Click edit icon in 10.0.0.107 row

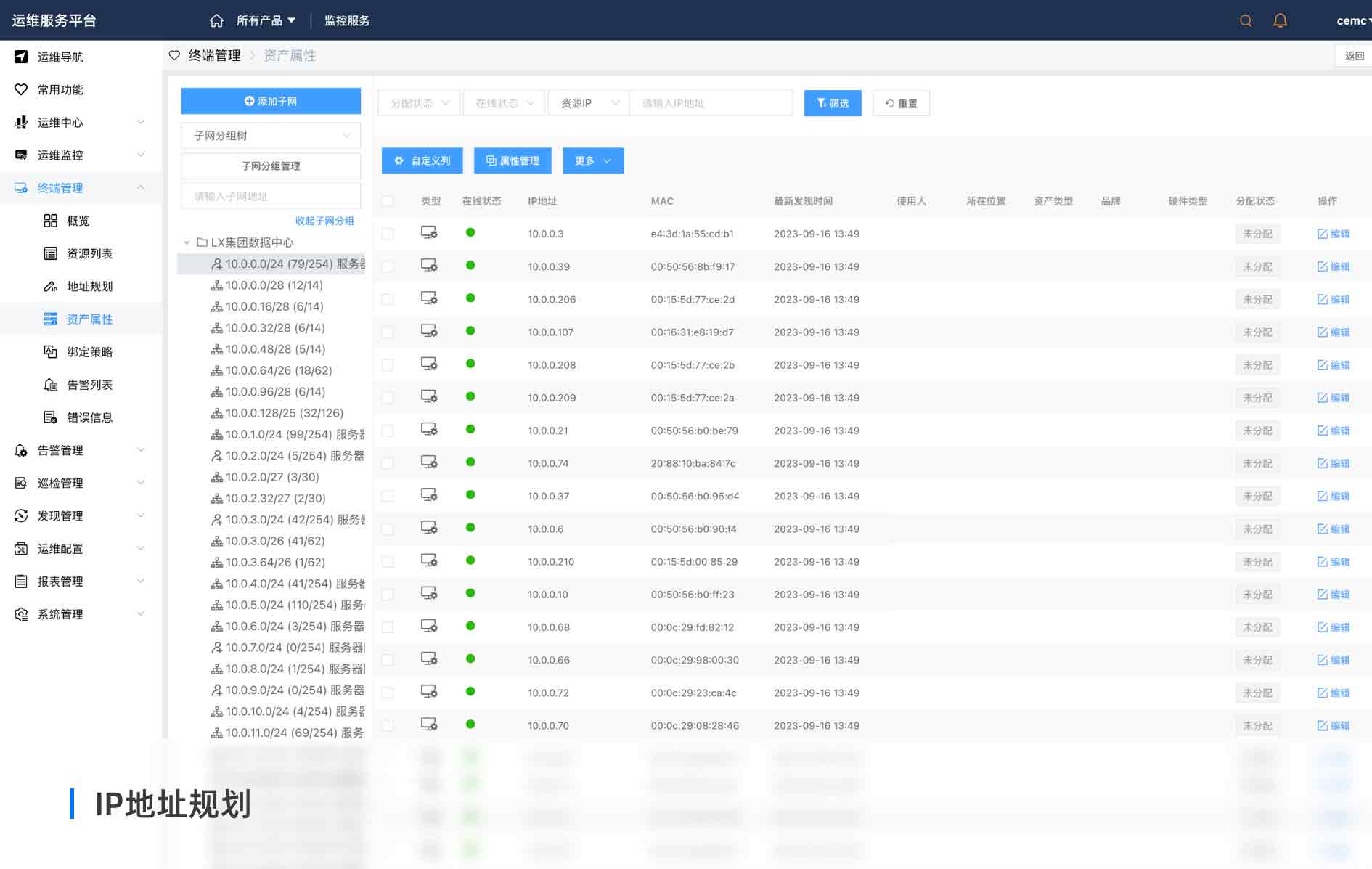[x=1323, y=332]
